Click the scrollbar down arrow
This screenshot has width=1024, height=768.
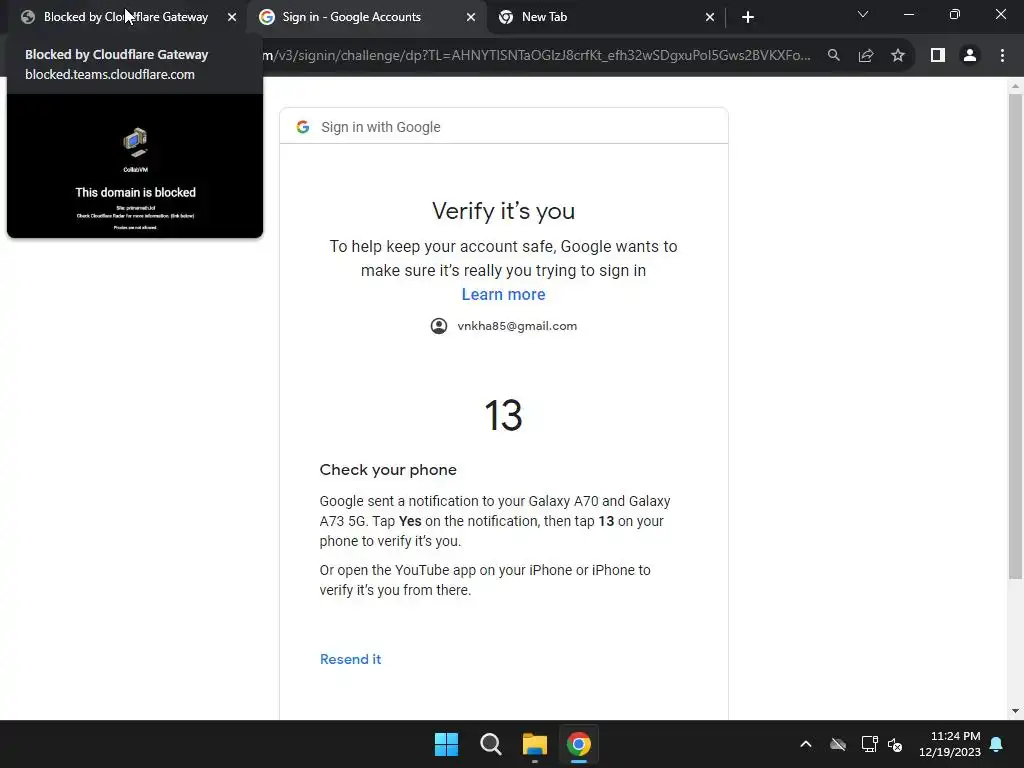tap(1015, 711)
